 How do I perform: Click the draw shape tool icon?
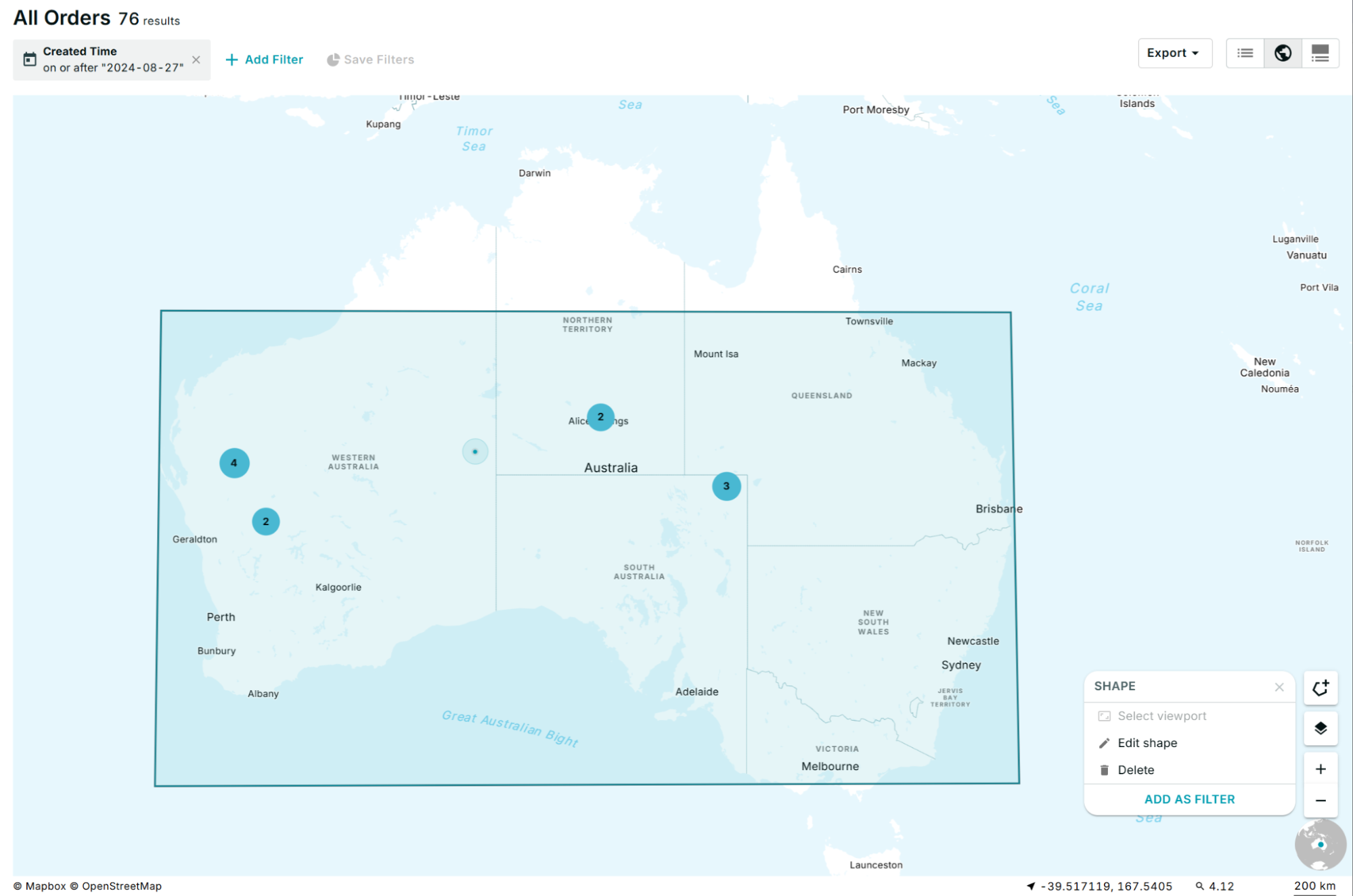tap(1320, 688)
